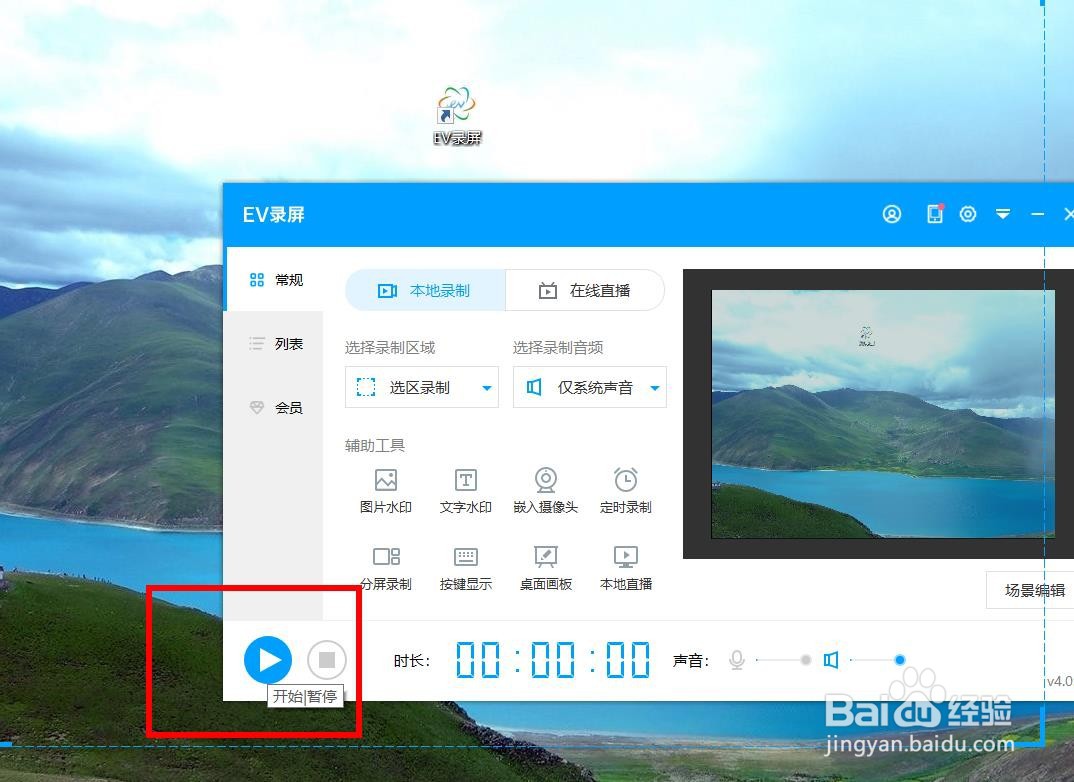
Task: Open the user account icon in title bar
Action: 892,214
